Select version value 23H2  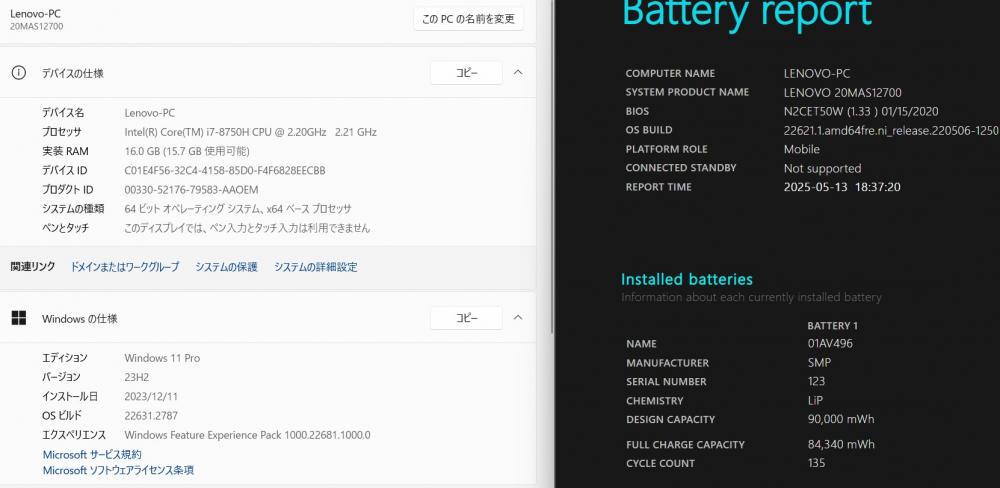click(x=137, y=377)
